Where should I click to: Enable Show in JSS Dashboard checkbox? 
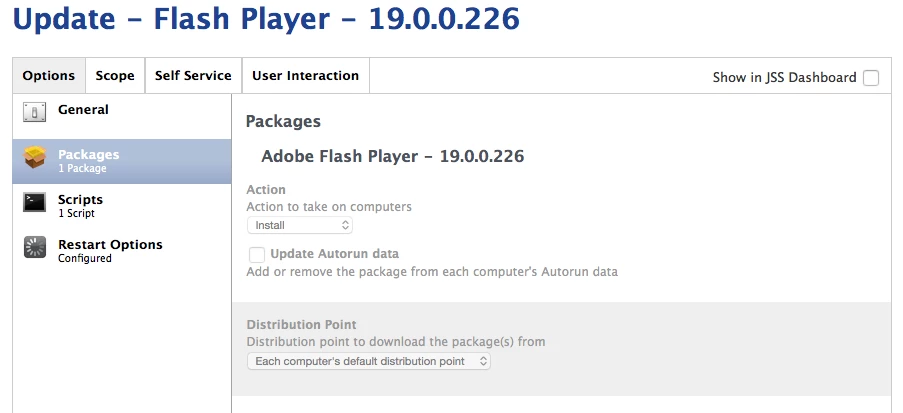click(871, 78)
